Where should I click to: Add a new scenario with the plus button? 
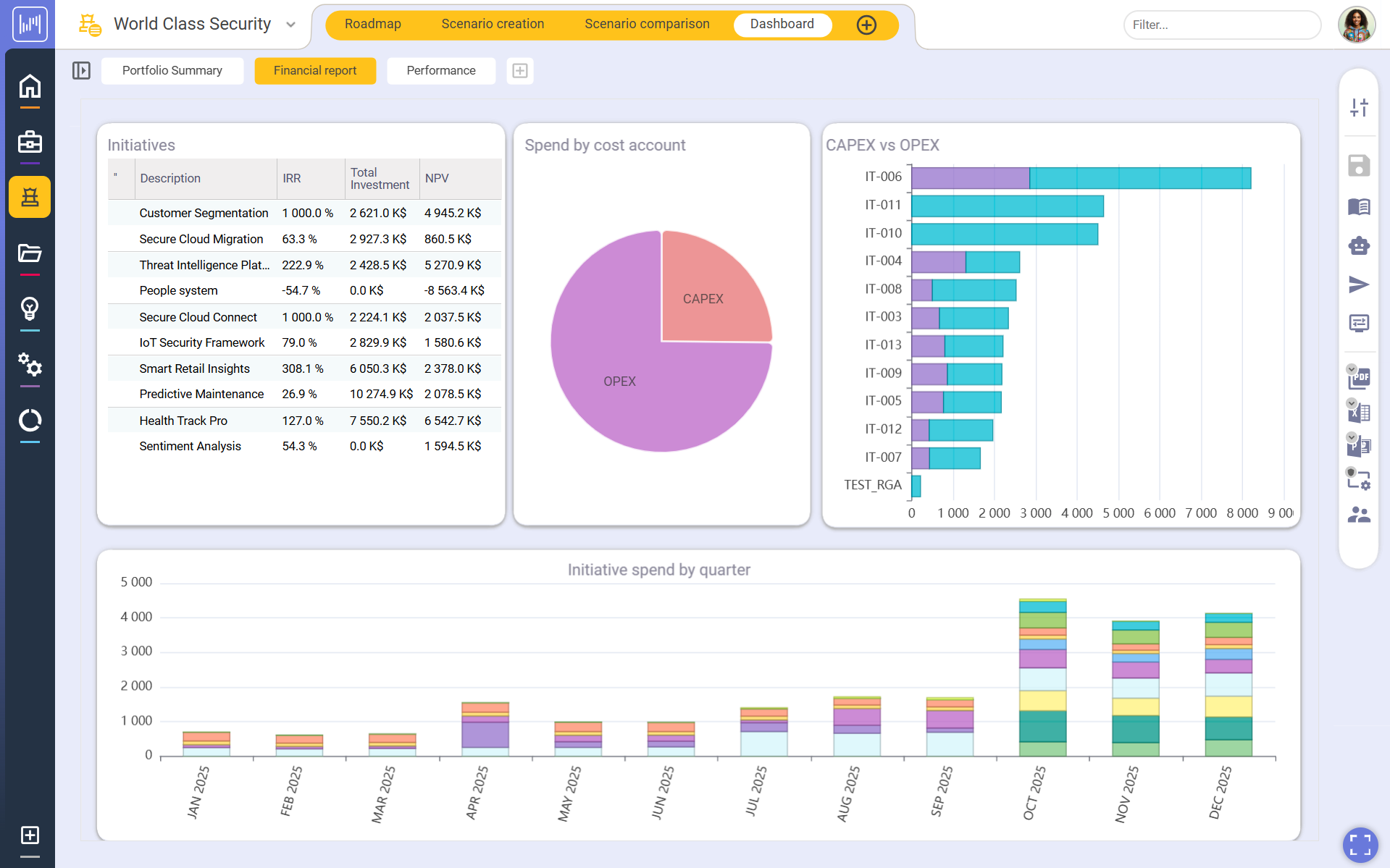point(866,24)
